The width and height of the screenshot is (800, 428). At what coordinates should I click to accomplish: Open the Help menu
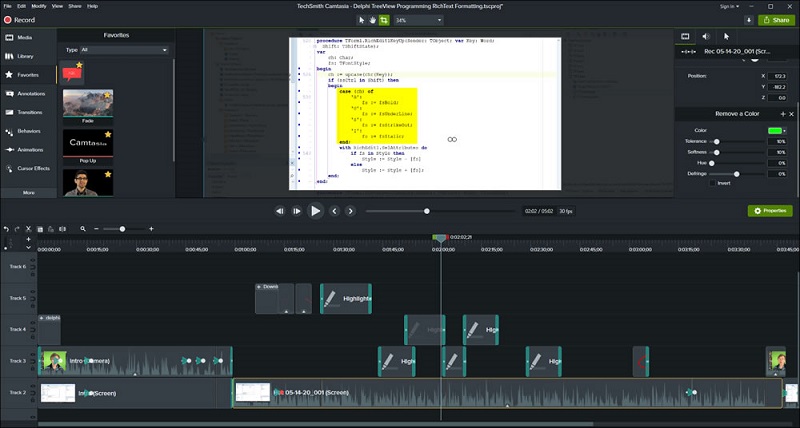92,6
